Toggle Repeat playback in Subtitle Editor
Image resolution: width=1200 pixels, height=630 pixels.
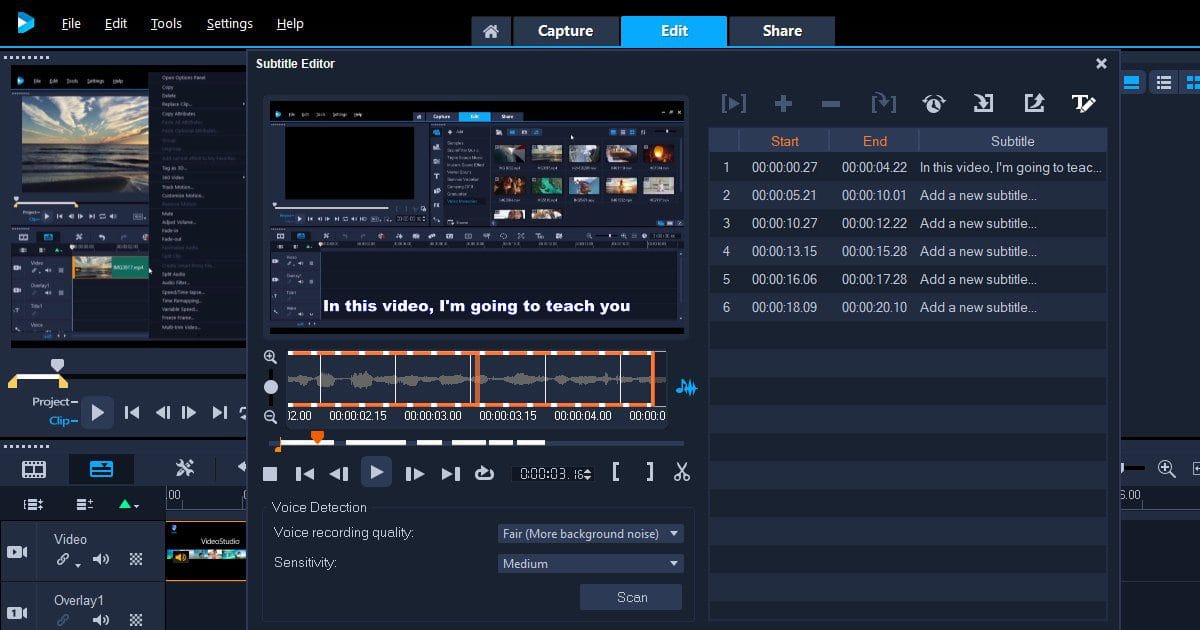[x=485, y=474]
